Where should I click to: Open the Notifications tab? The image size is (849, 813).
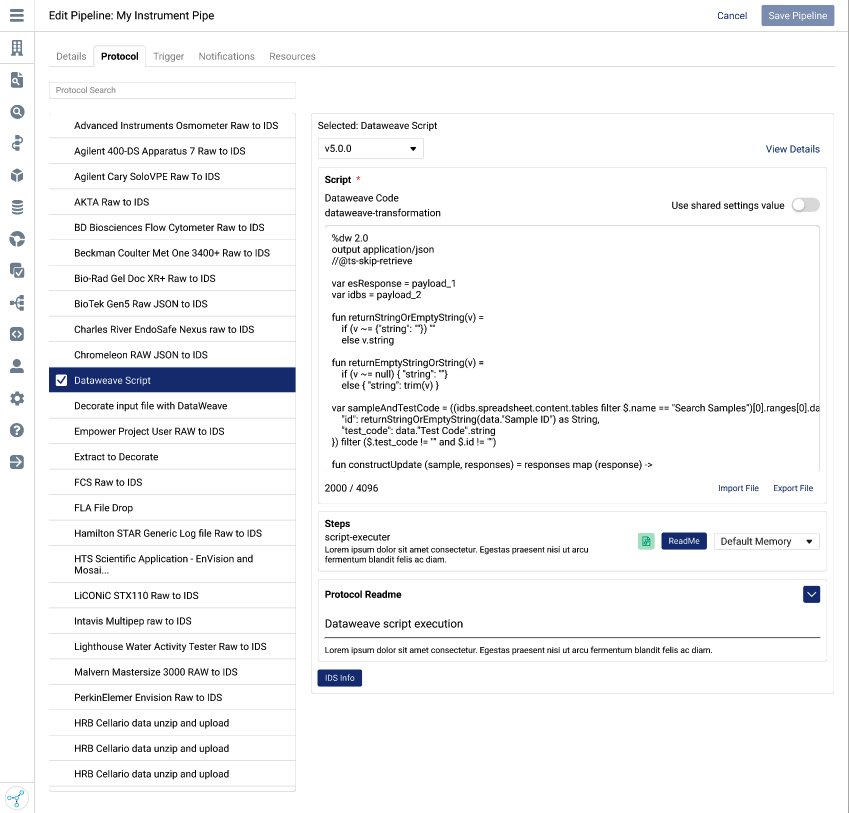point(226,56)
